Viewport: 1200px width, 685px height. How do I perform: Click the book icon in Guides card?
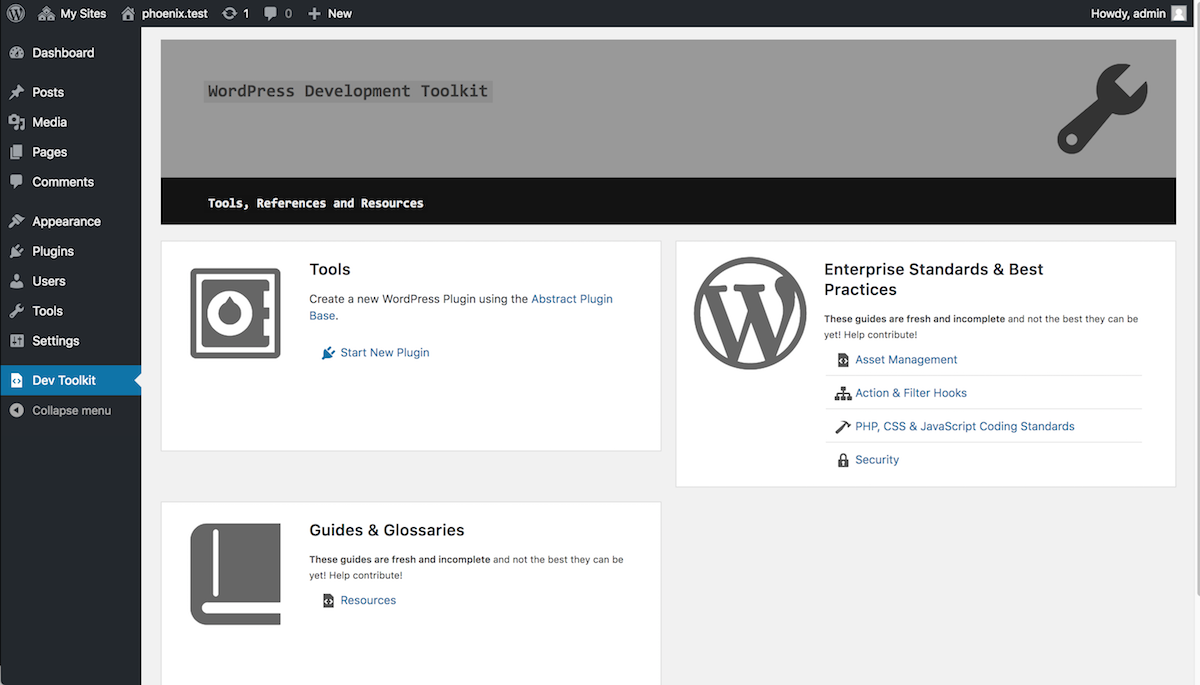click(x=235, y=574)
